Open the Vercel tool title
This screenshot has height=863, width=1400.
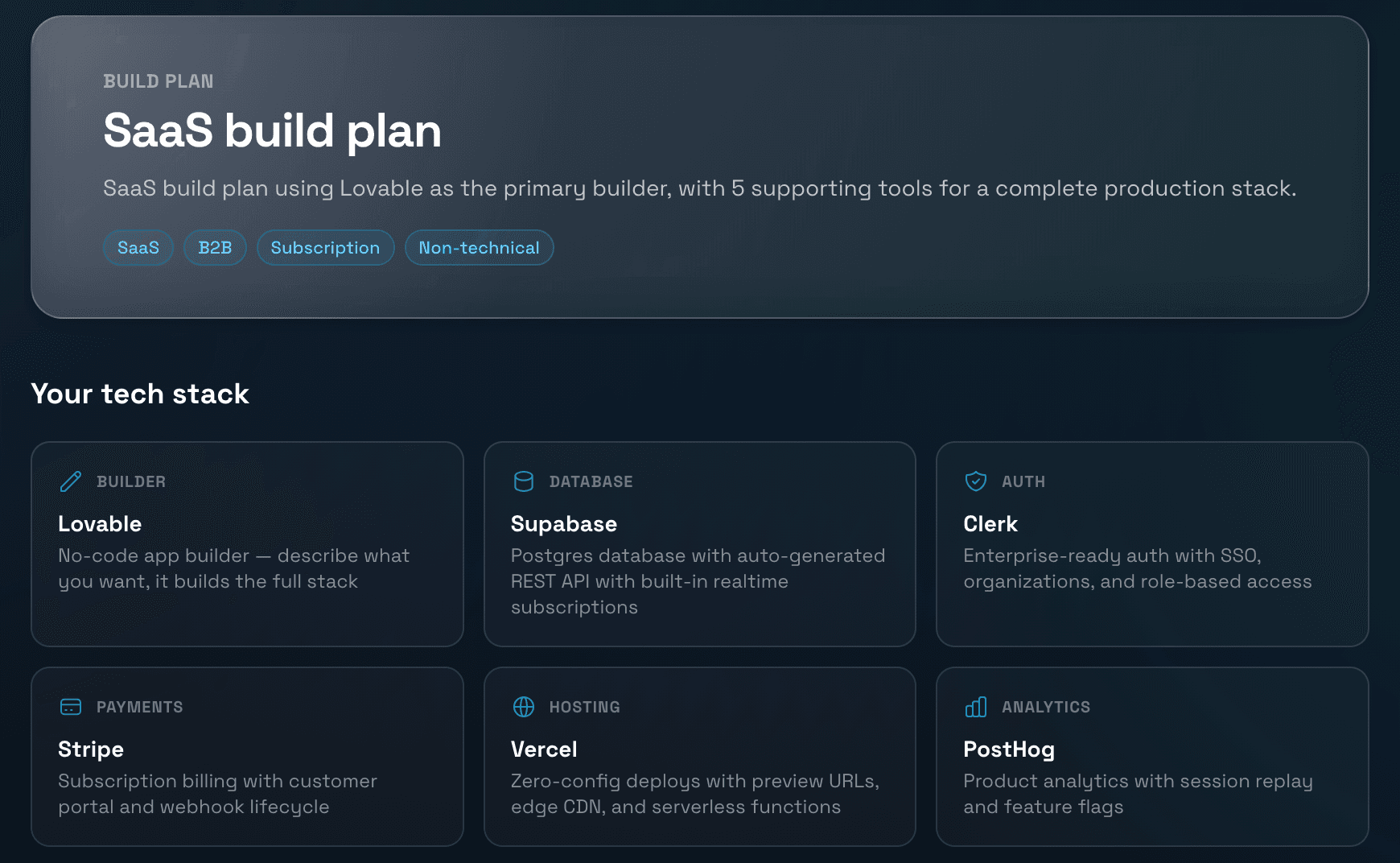coord(544,749)
